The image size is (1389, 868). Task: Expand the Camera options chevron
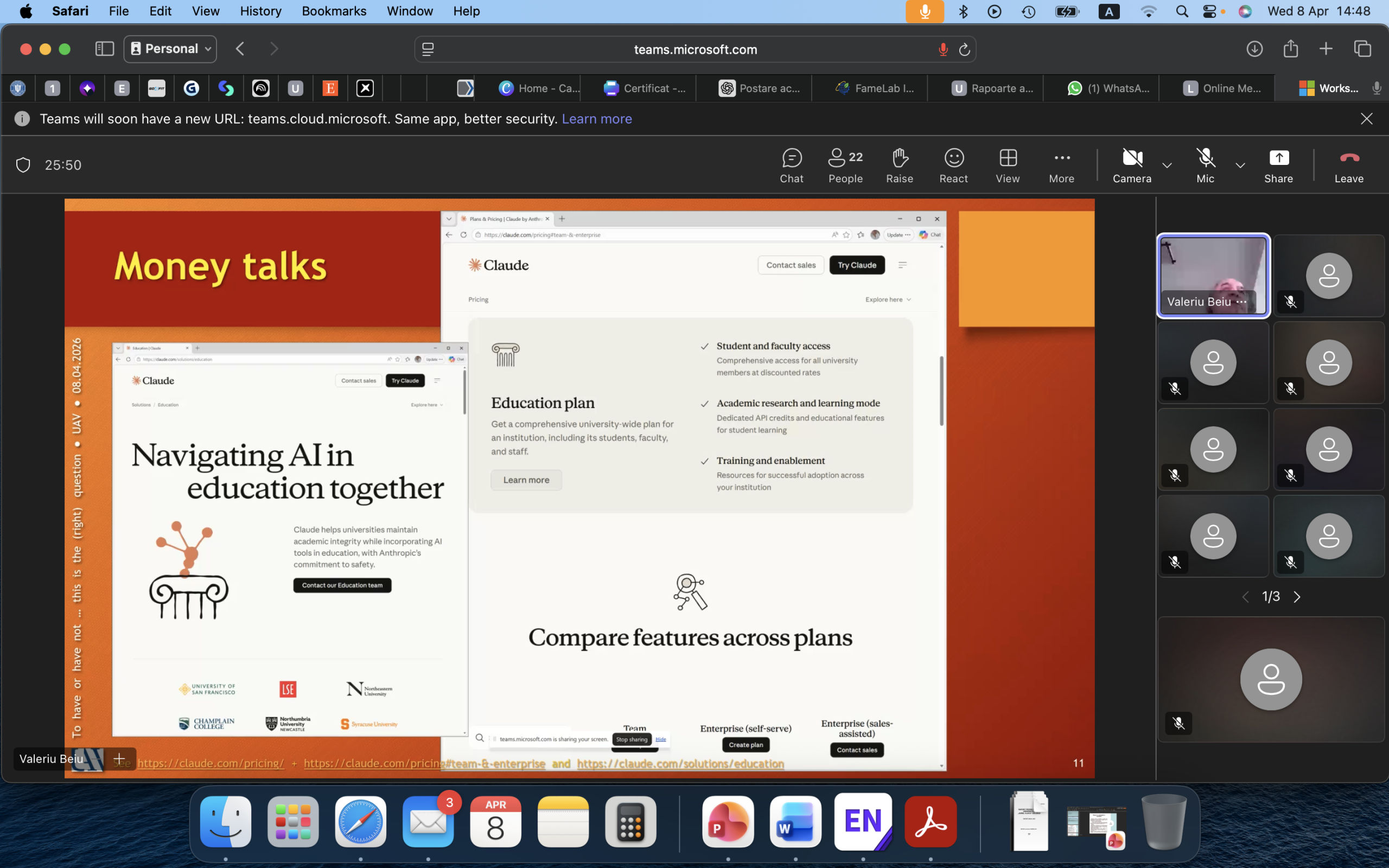pyautogui.click(x=1167, y=165)
